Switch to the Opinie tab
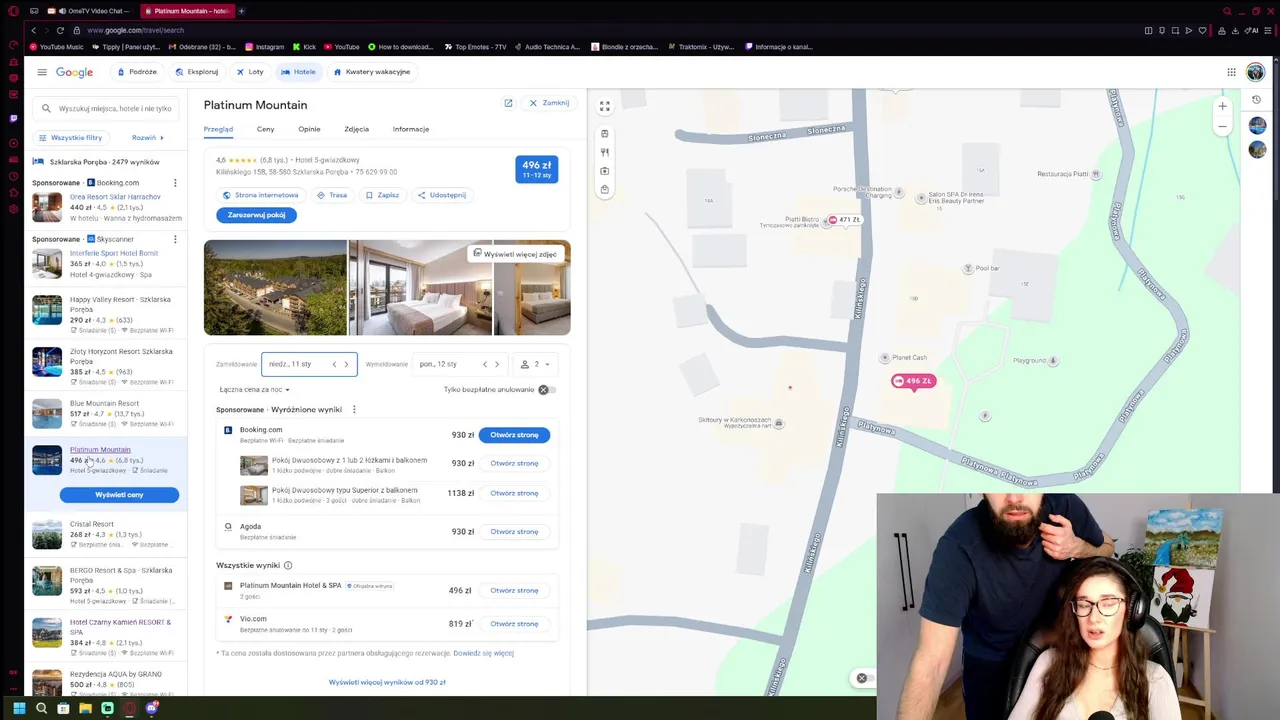Image resolution: width=1280 pixels, height=720 pixels. click(x=309, y=129)
